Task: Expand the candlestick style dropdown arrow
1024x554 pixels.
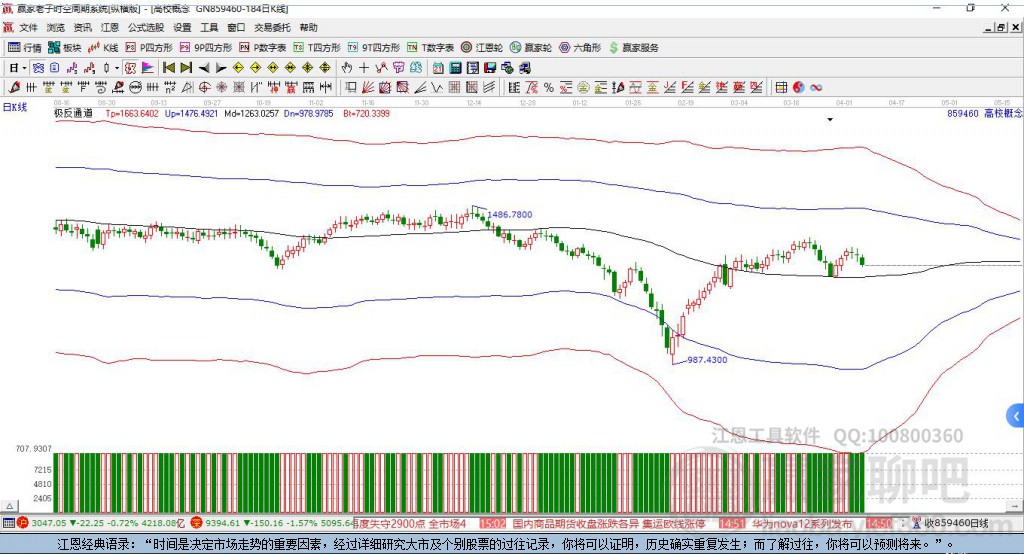Action: pos(117,68)
